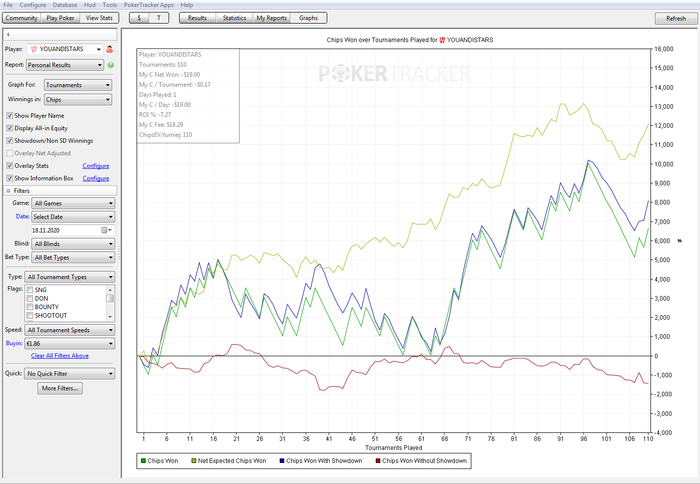This screenshot has width=700, height=484.
Task: Open the PokerTracker Apps menu
Action: tap(149, 5)
